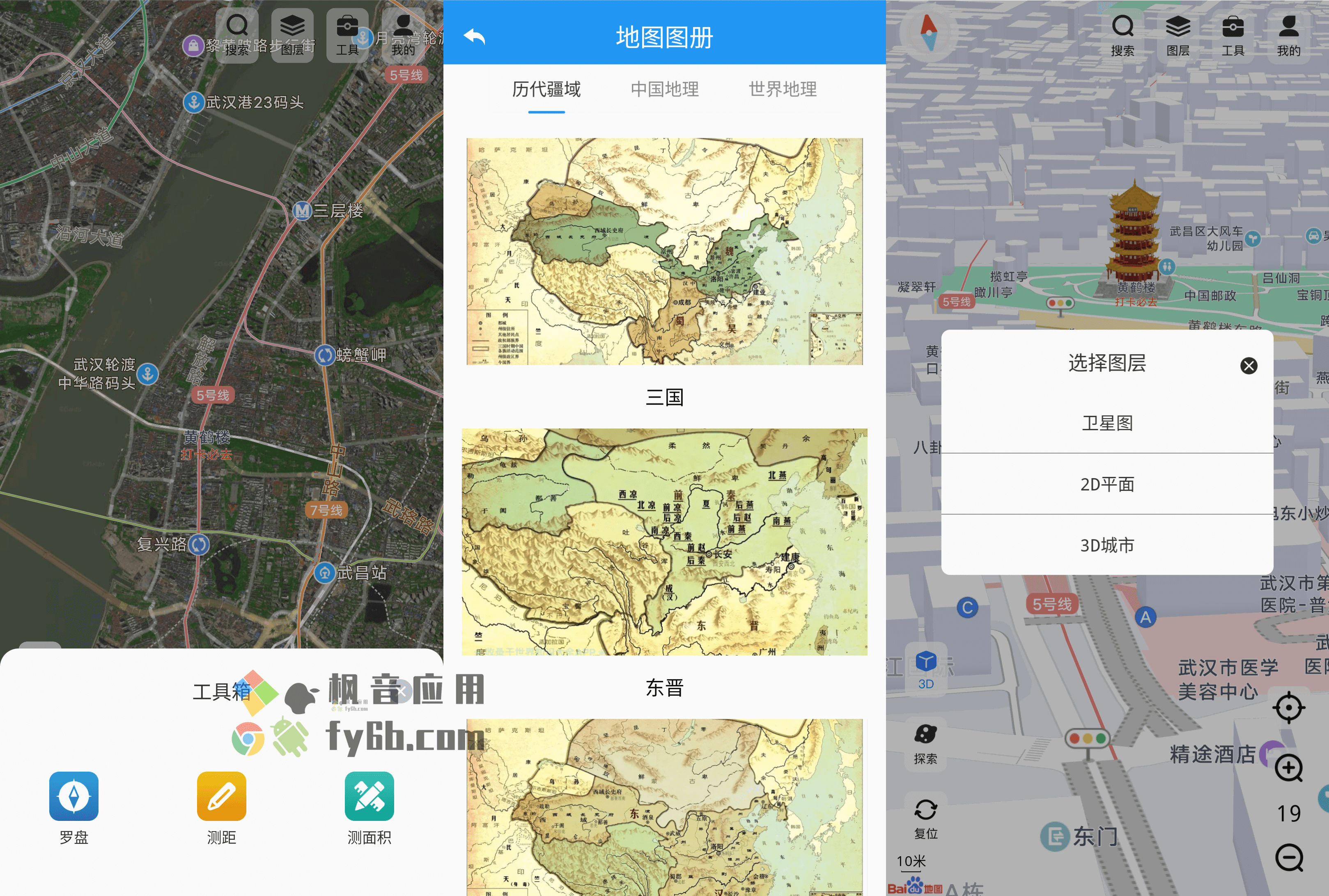Choose 3D城市 layer option
Screen dimensions: 1329x896
pos(1107,545)
